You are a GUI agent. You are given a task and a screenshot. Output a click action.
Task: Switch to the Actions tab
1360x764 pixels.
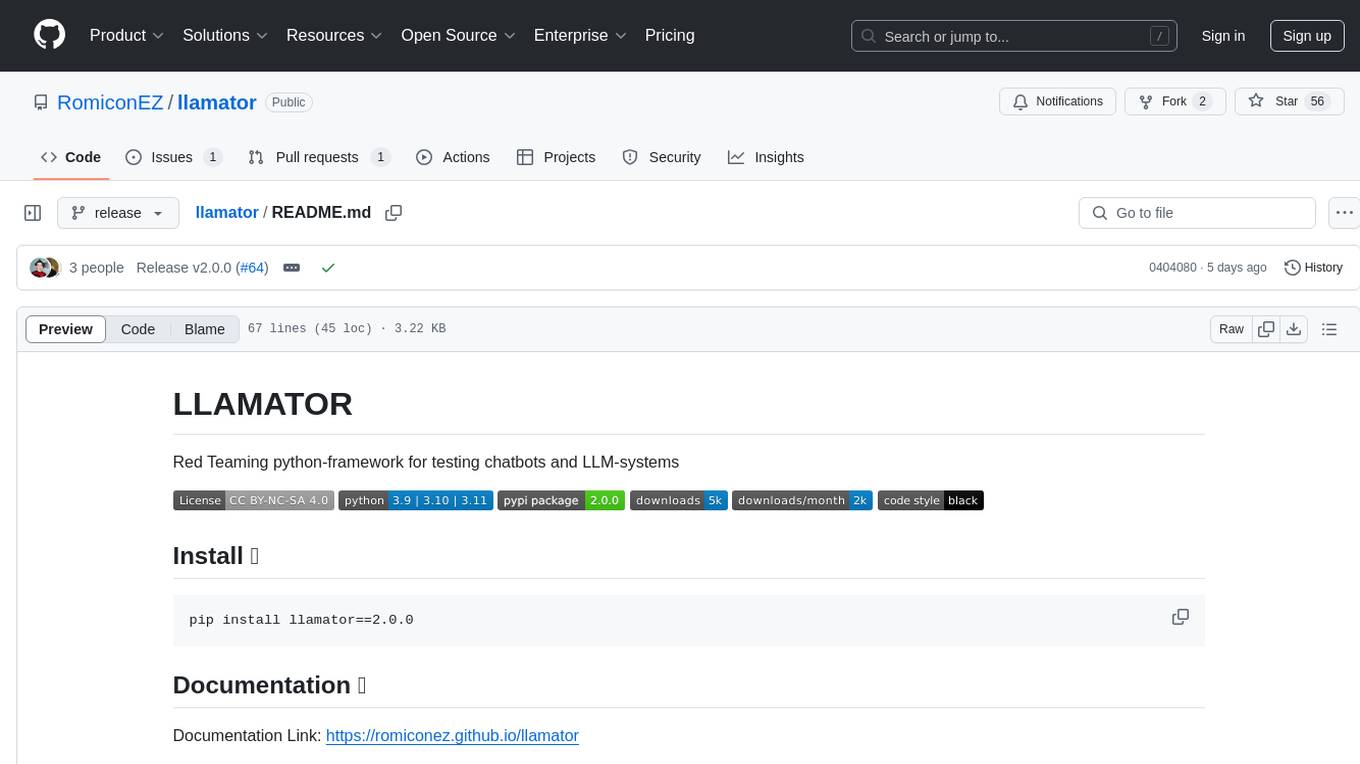(452, 157)
